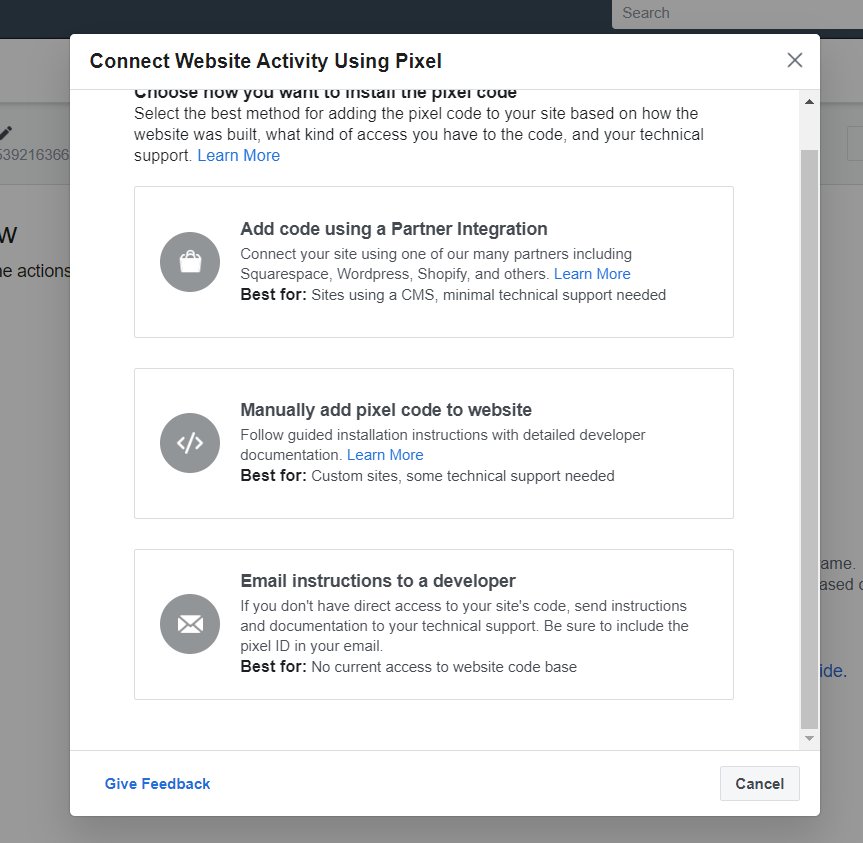Open Learn More link after 'technical support.'
Screen dimensions: 863x843
tap(239, 155)
